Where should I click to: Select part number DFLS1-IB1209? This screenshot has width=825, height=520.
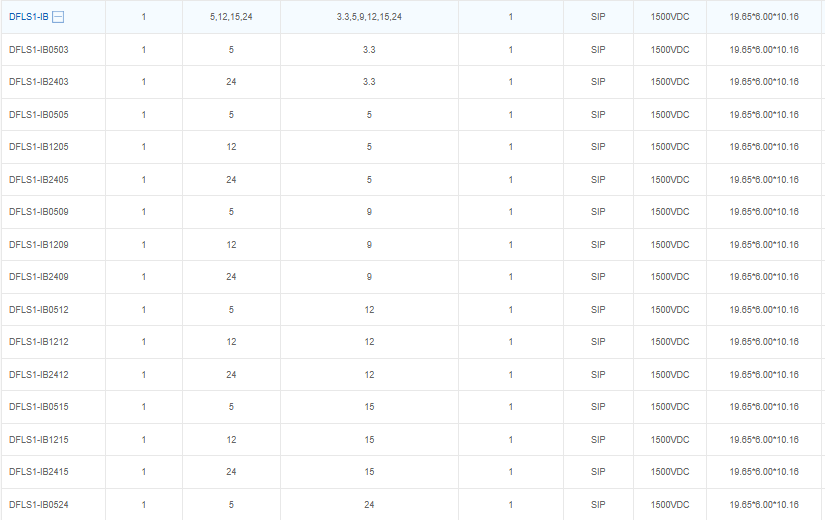click(38, 245)
